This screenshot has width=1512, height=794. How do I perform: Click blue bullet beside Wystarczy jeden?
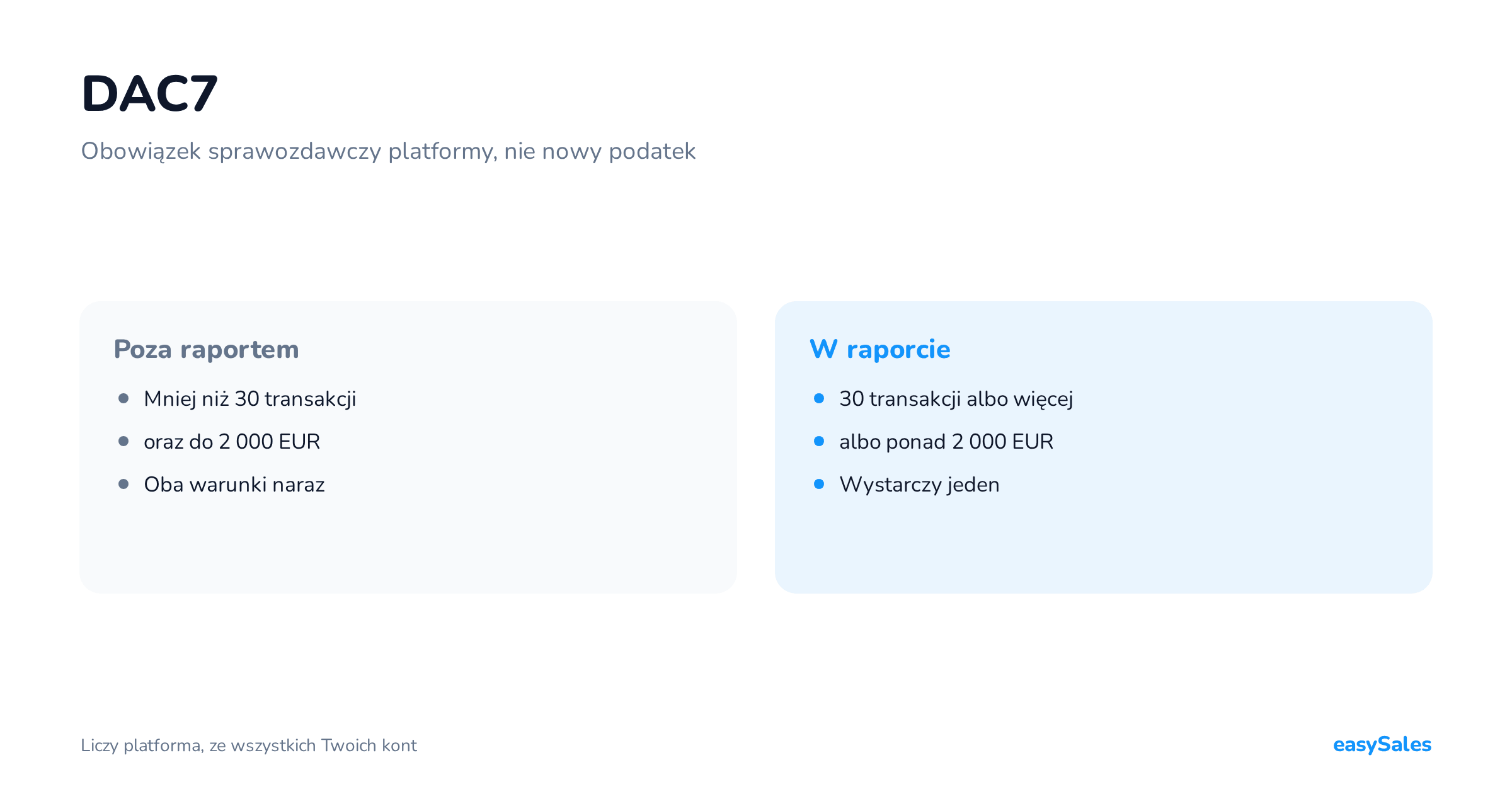click(x=819, y=484)
